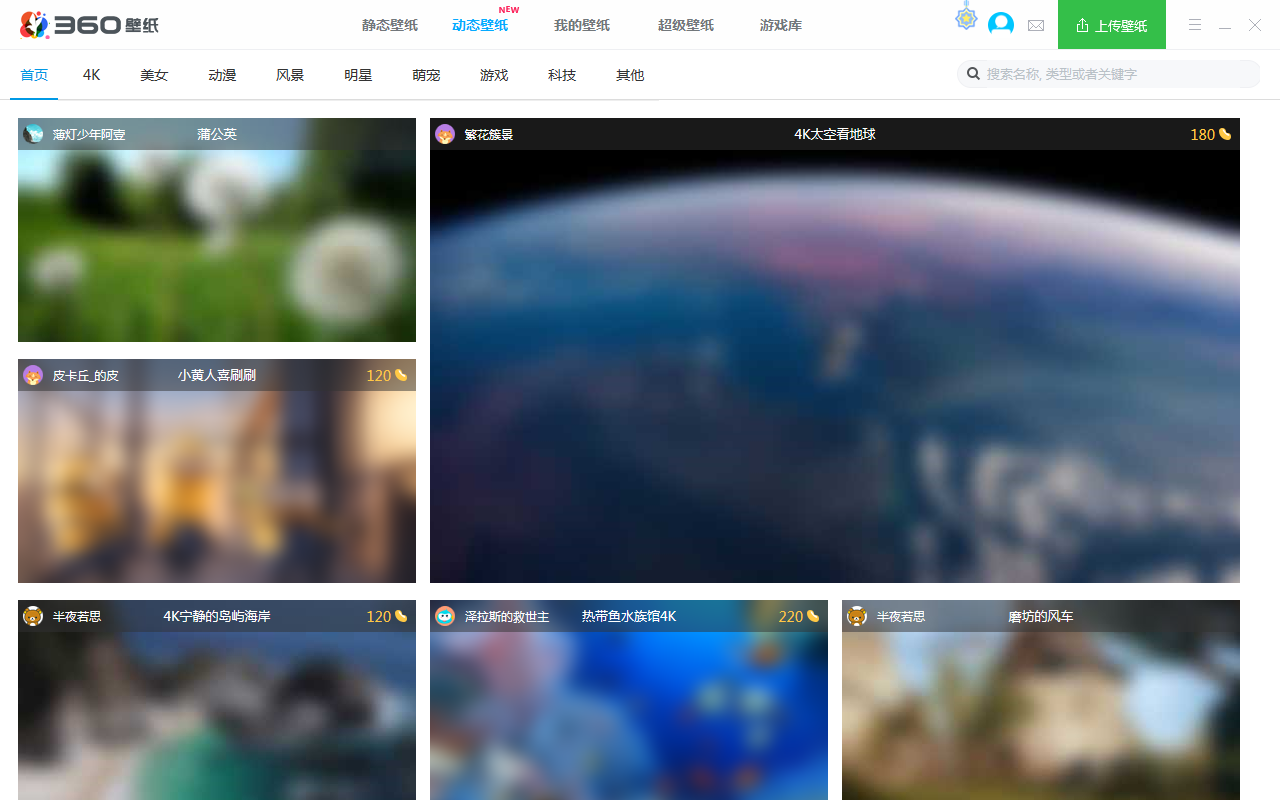Select the 动漫 category filter

(222, 75)
